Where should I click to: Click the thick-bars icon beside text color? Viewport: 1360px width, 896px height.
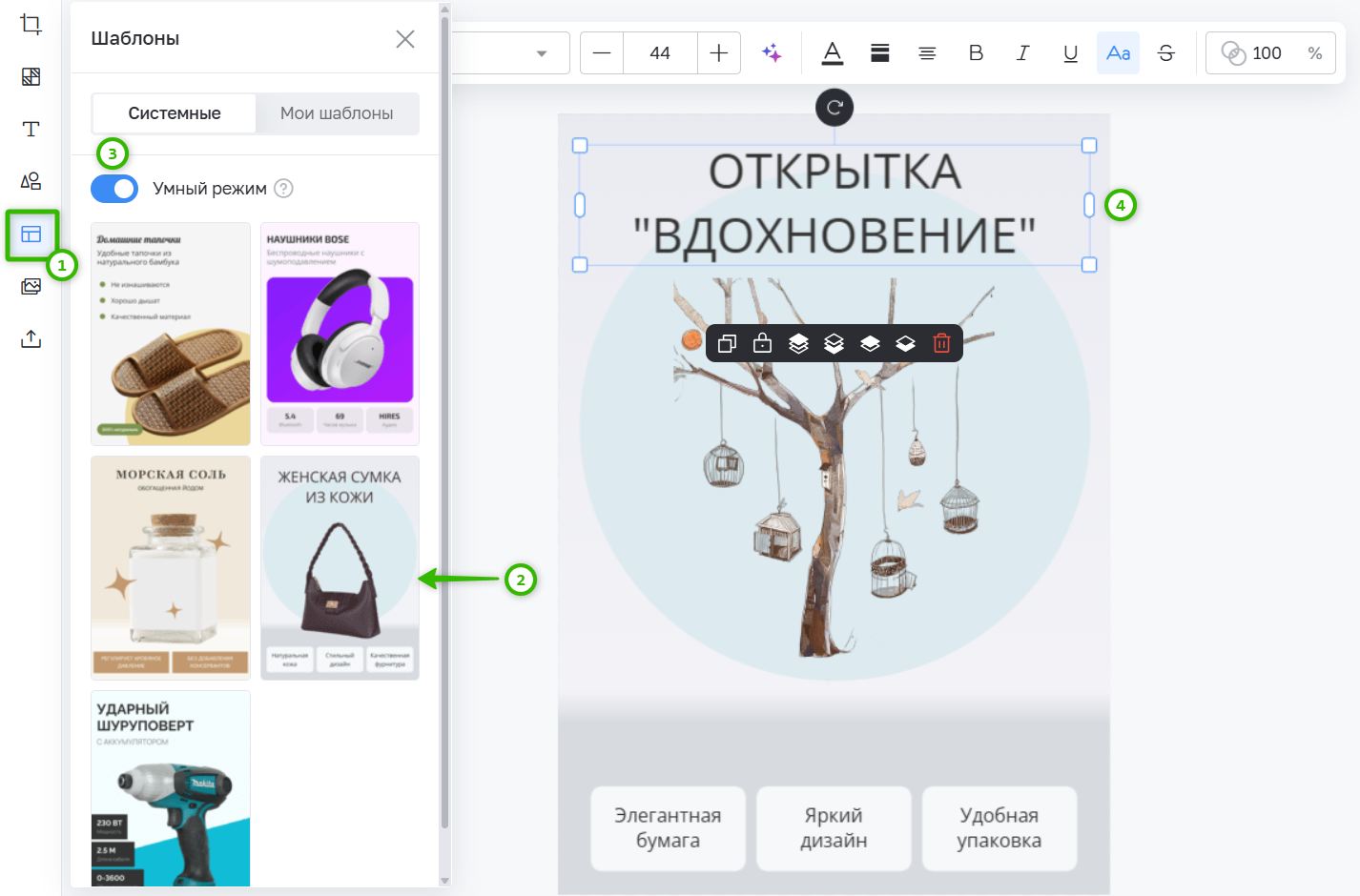click(x=880, y=53)
